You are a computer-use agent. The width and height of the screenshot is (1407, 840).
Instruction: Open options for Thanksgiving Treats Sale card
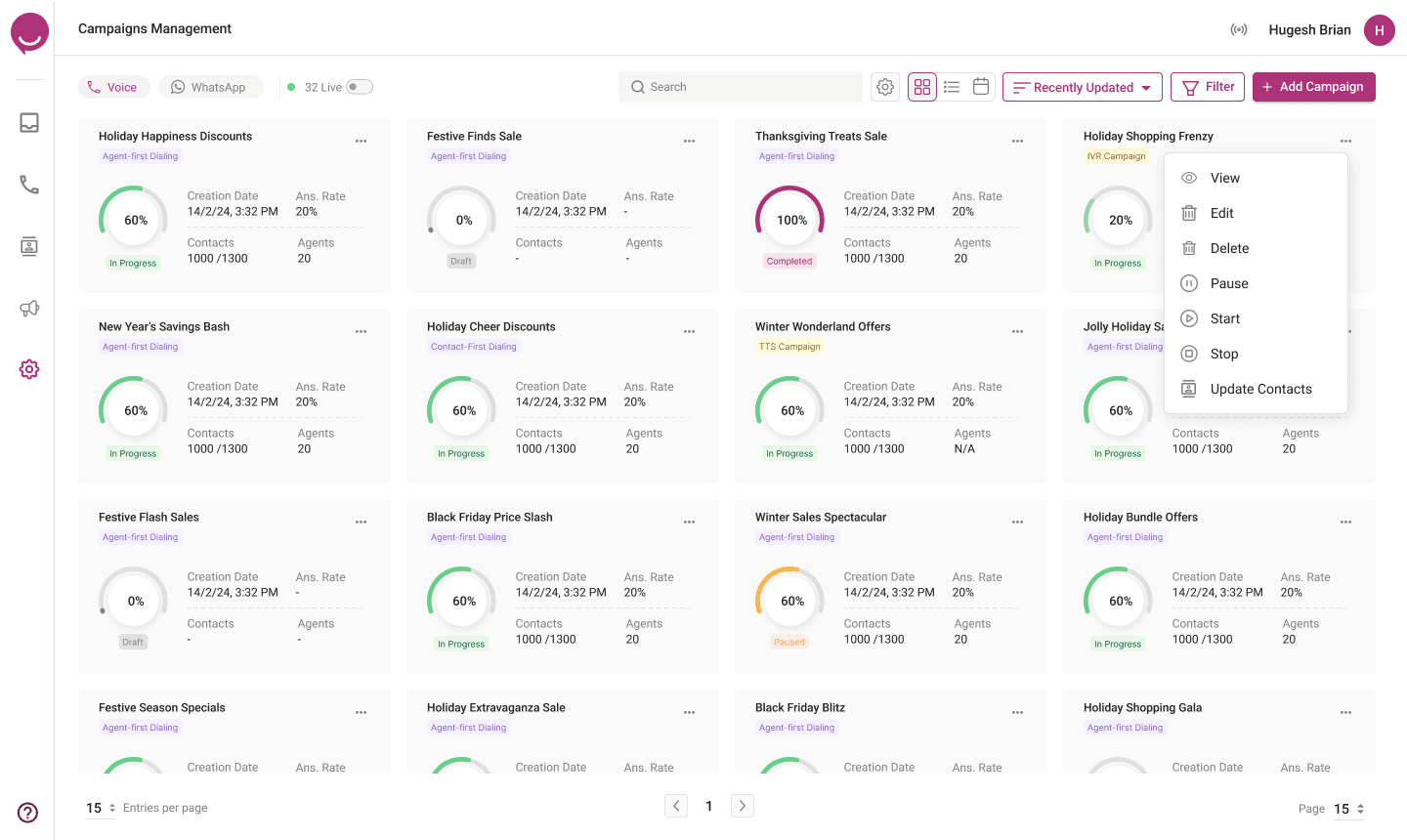click(1018, 142)
